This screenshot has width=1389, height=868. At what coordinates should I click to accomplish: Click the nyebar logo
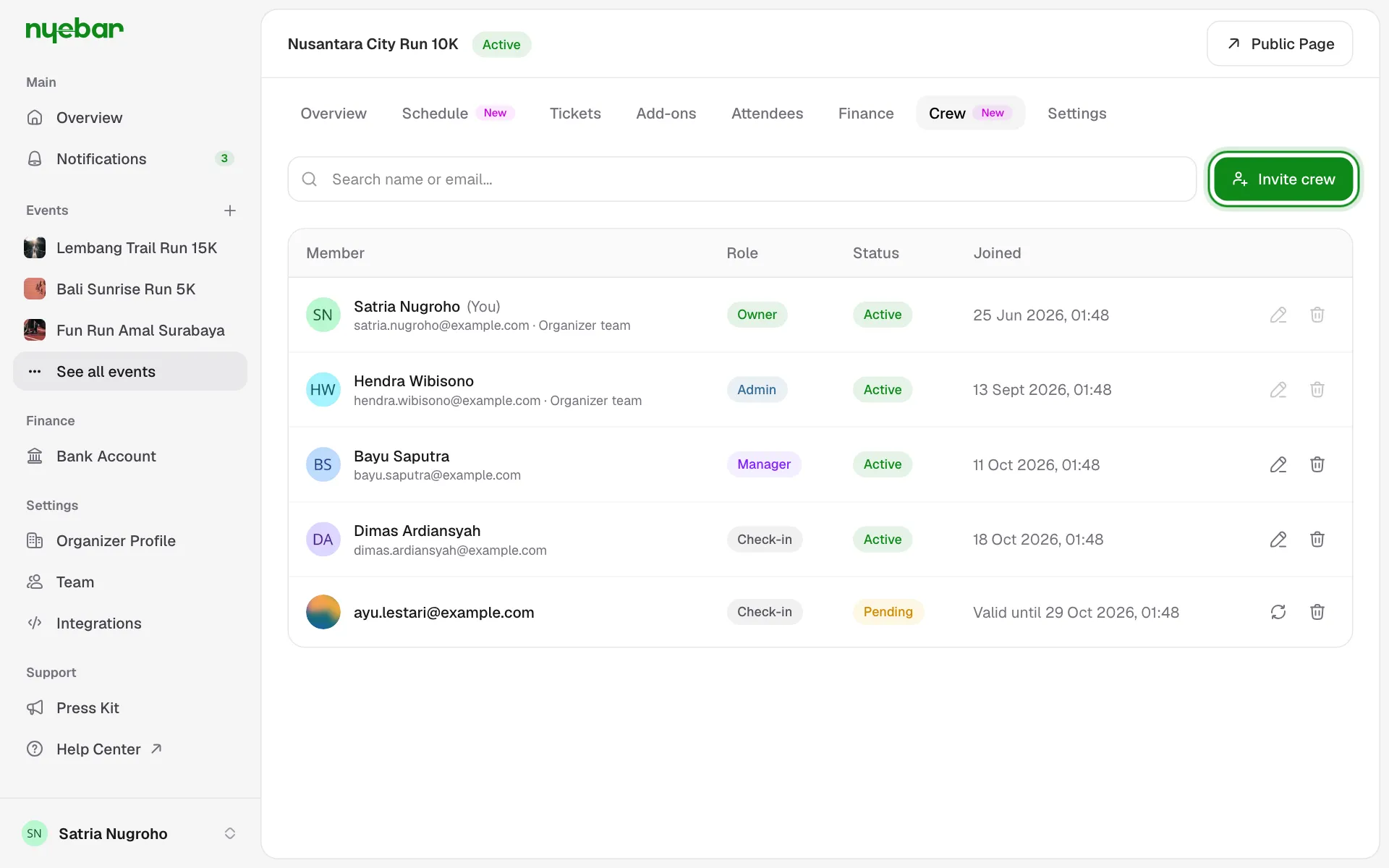point(75,30)
